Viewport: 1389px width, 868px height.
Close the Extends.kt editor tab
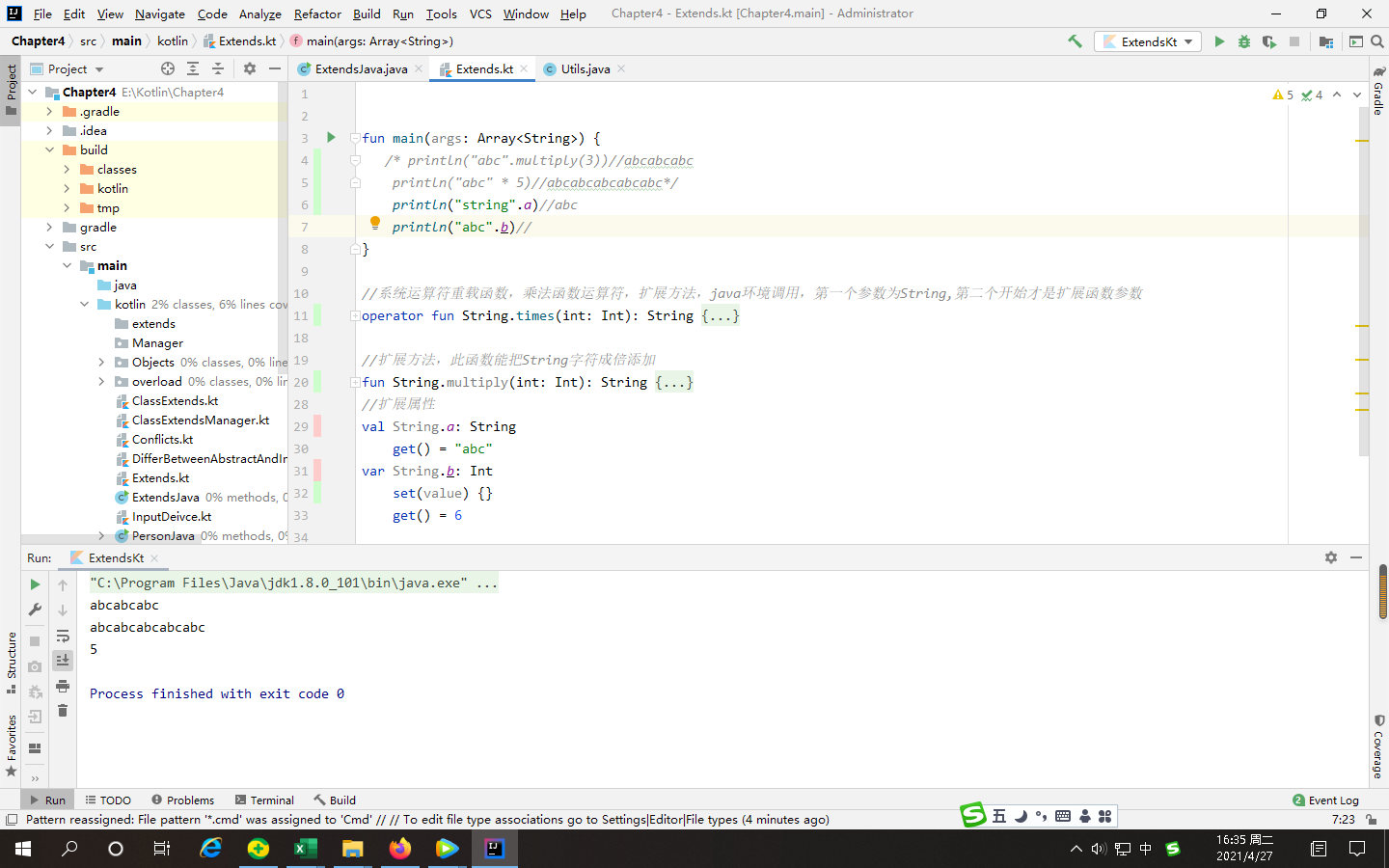(524, 68)
